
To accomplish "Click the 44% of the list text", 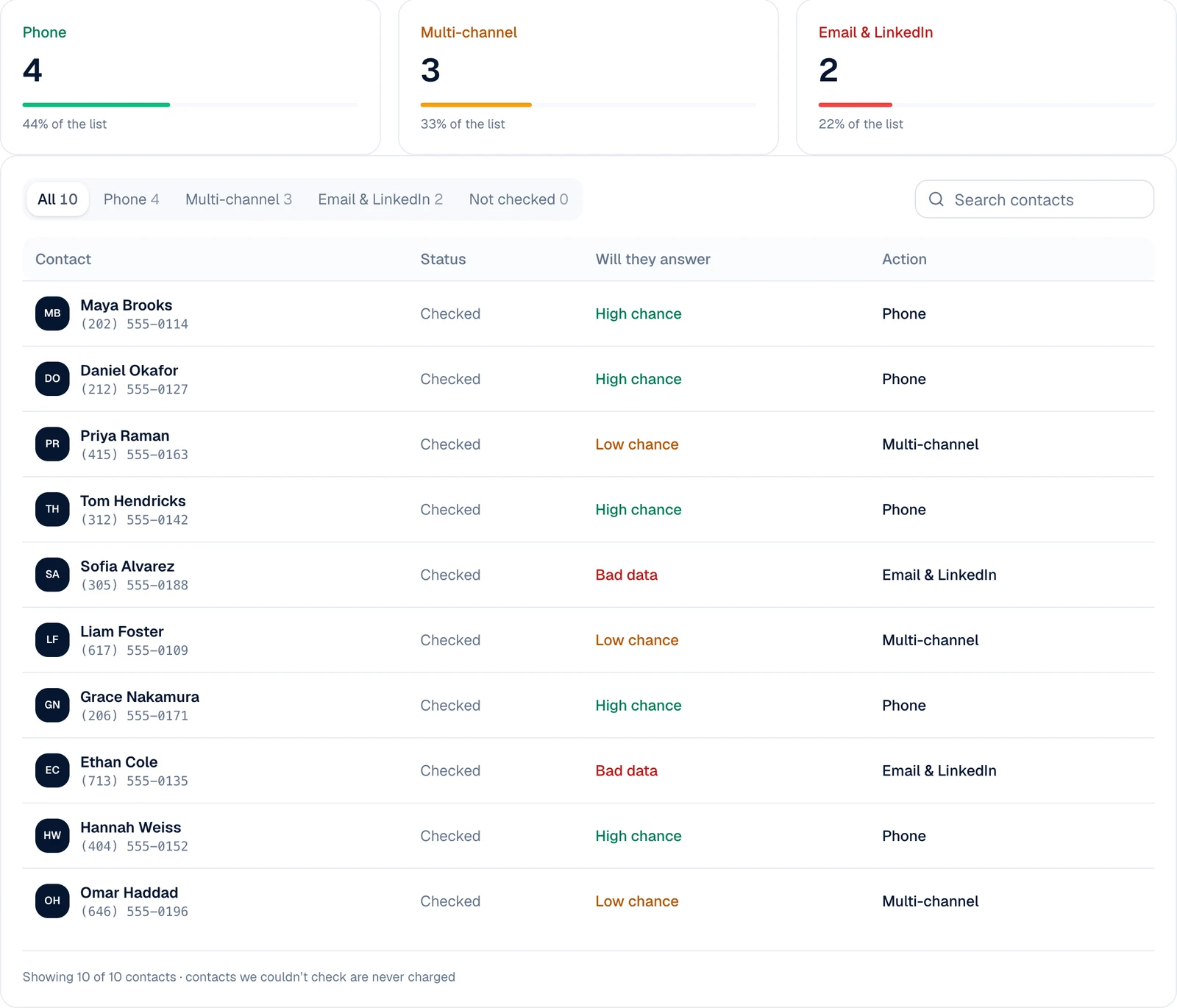I will point(65,124).
